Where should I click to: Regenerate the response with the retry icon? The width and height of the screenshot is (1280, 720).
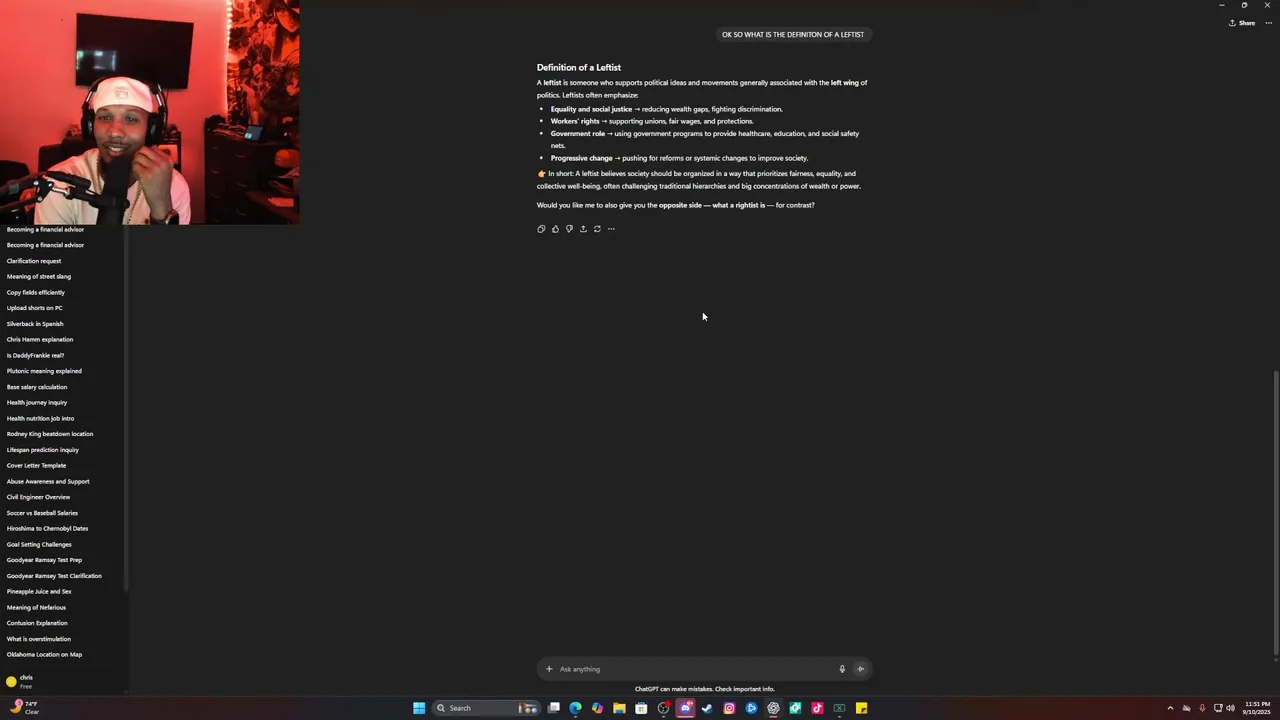[x=597, y=229]
